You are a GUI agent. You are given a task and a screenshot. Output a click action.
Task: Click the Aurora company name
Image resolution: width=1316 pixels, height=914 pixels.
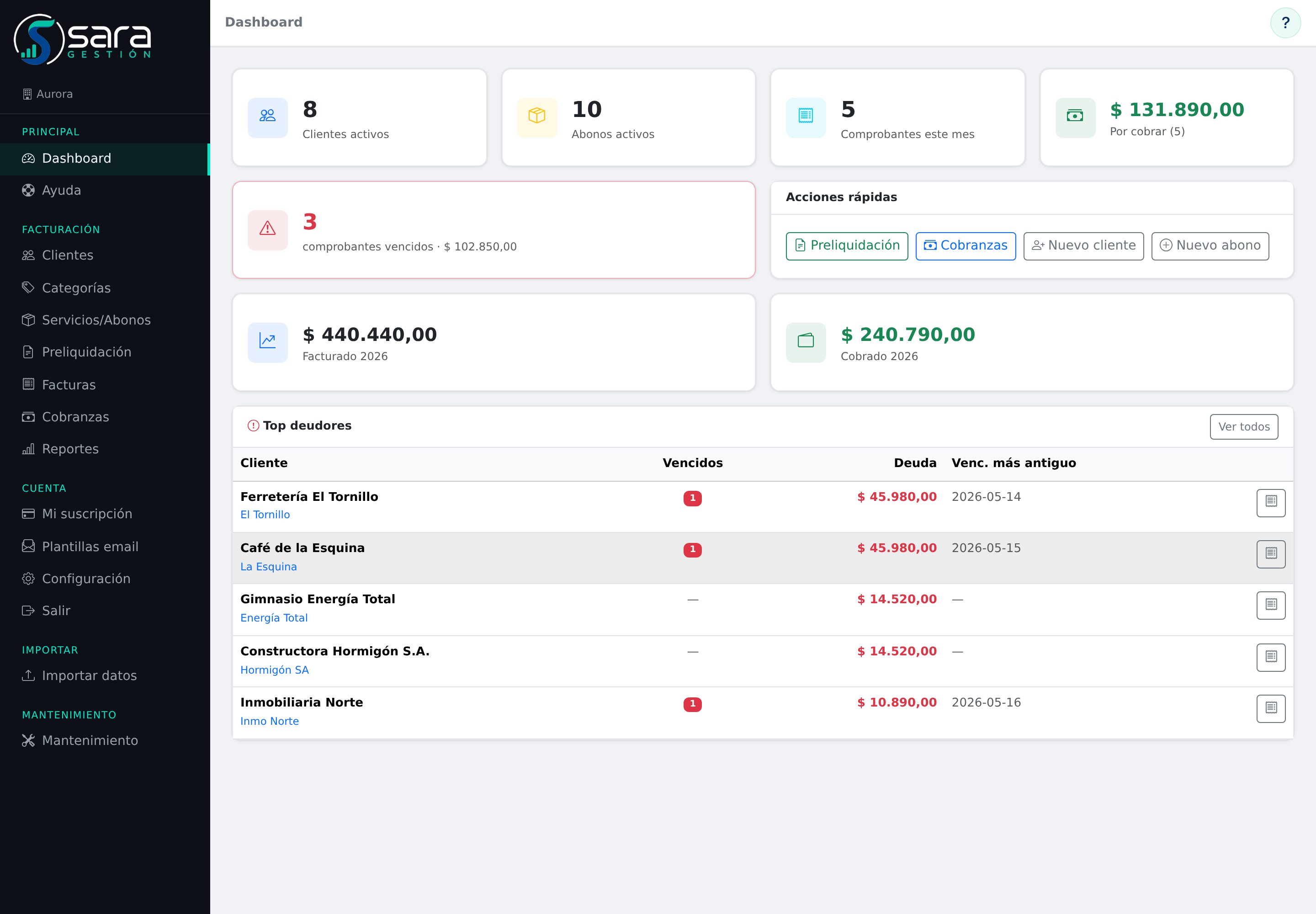[x=54, y=94]
